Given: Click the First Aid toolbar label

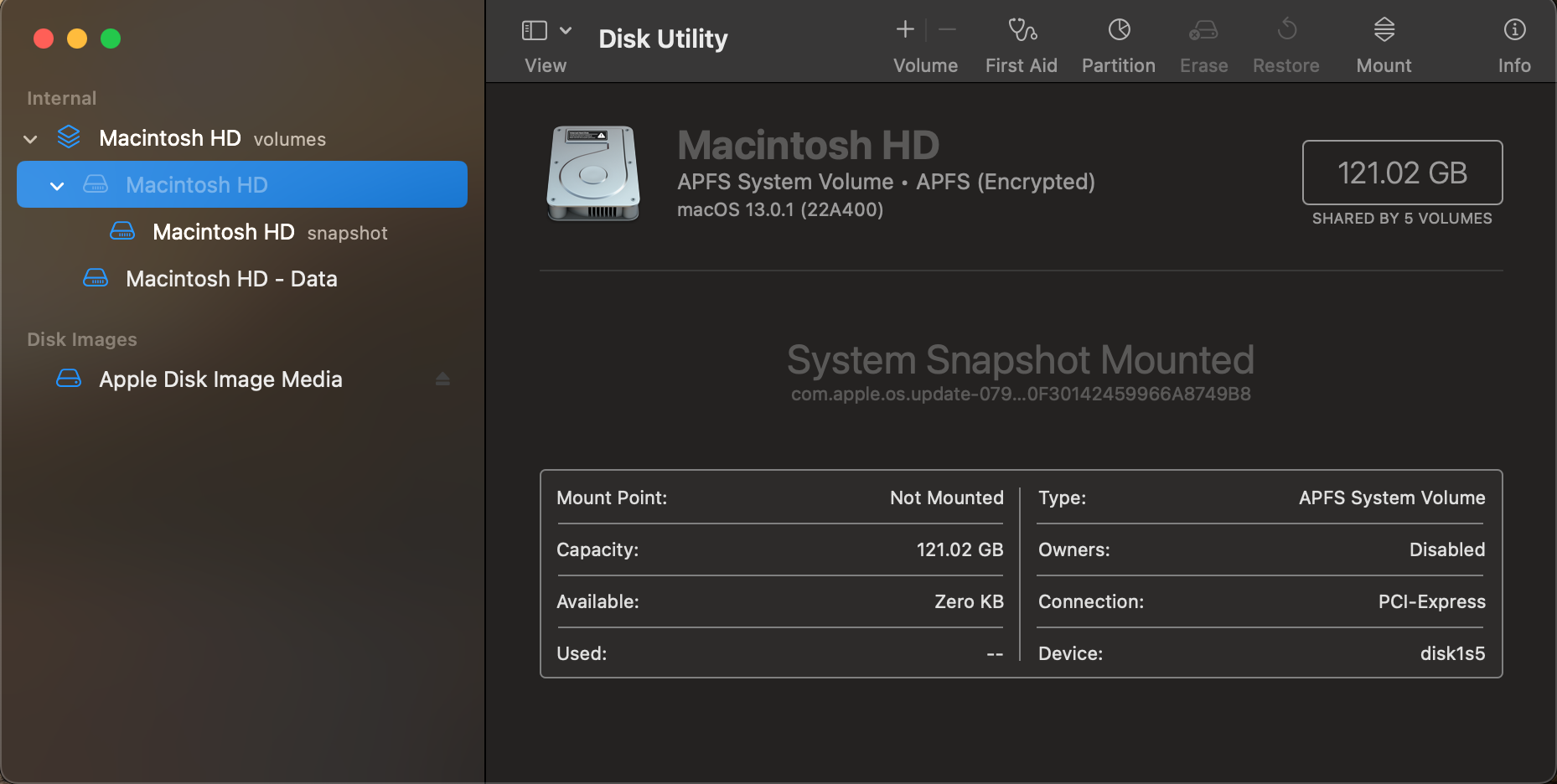Looking at the screenshot, I should point(1021,65).
